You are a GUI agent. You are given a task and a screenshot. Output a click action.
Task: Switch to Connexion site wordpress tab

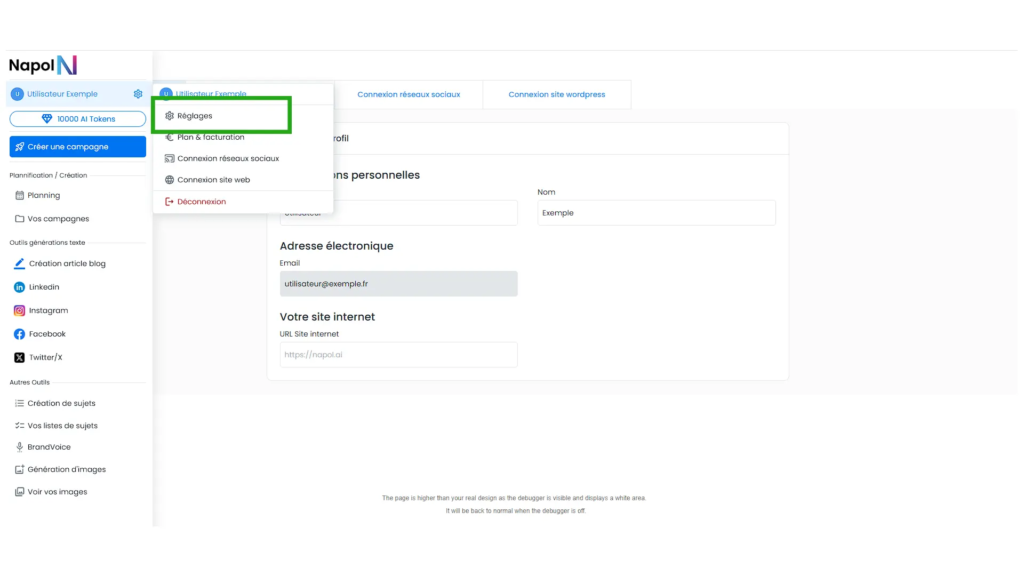point(556,95)
